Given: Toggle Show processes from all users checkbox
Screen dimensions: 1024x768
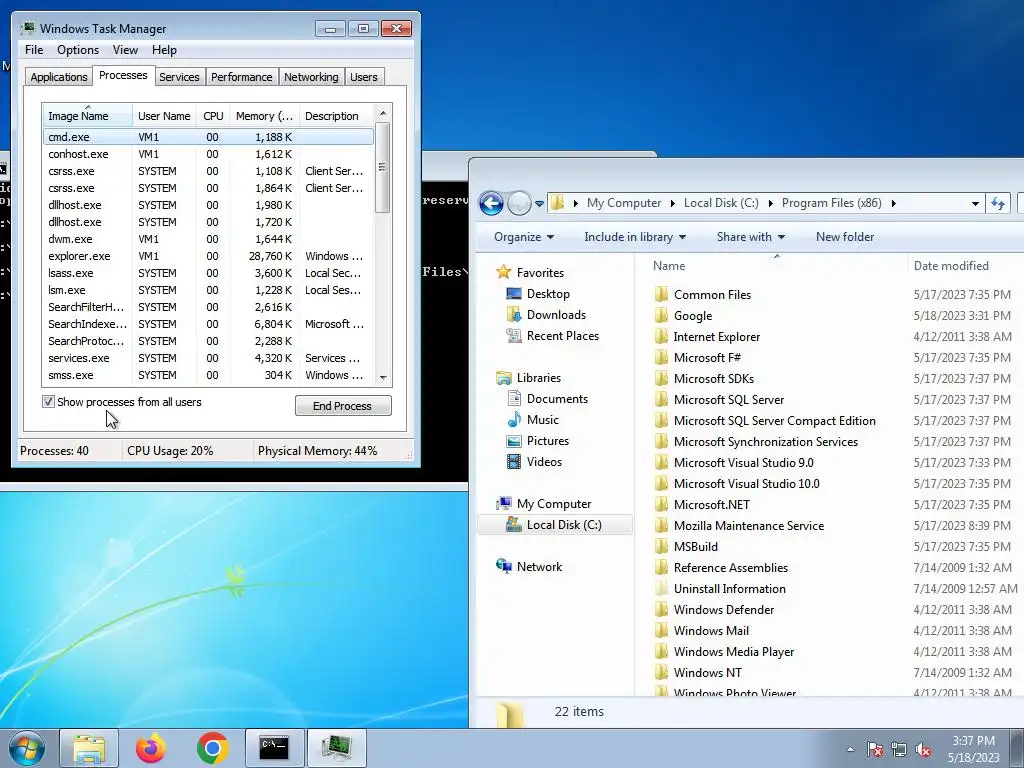Looking at the screenshot, I should pyautogui.click(x=48, y=402).
